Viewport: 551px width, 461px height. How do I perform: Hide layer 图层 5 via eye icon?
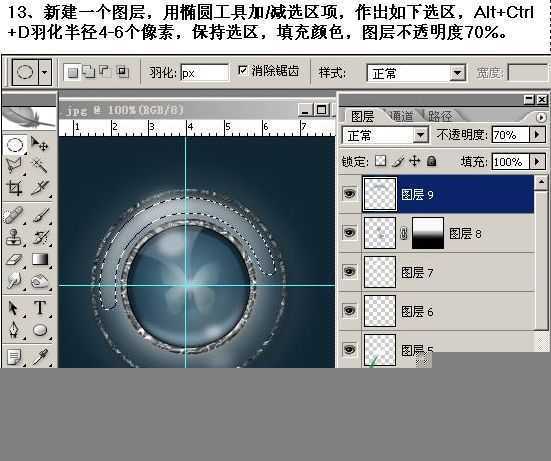click(349, 349)
